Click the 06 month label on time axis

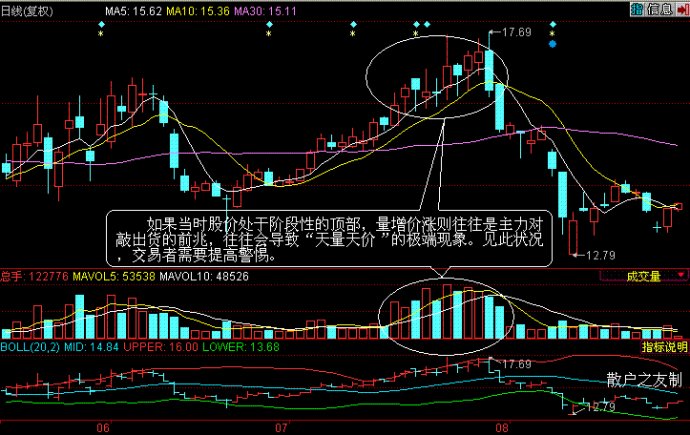103,428
